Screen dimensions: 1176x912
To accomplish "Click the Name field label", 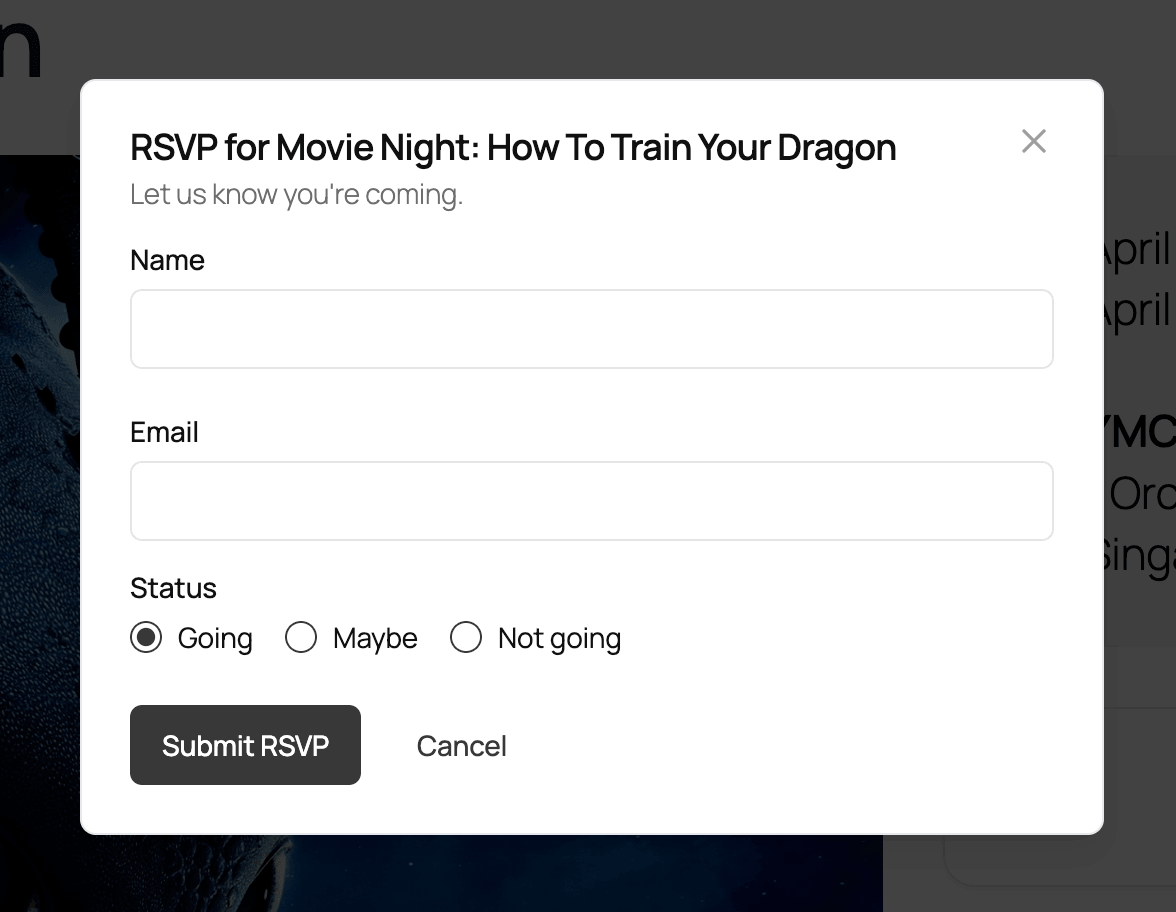I will tap(167, 260).
